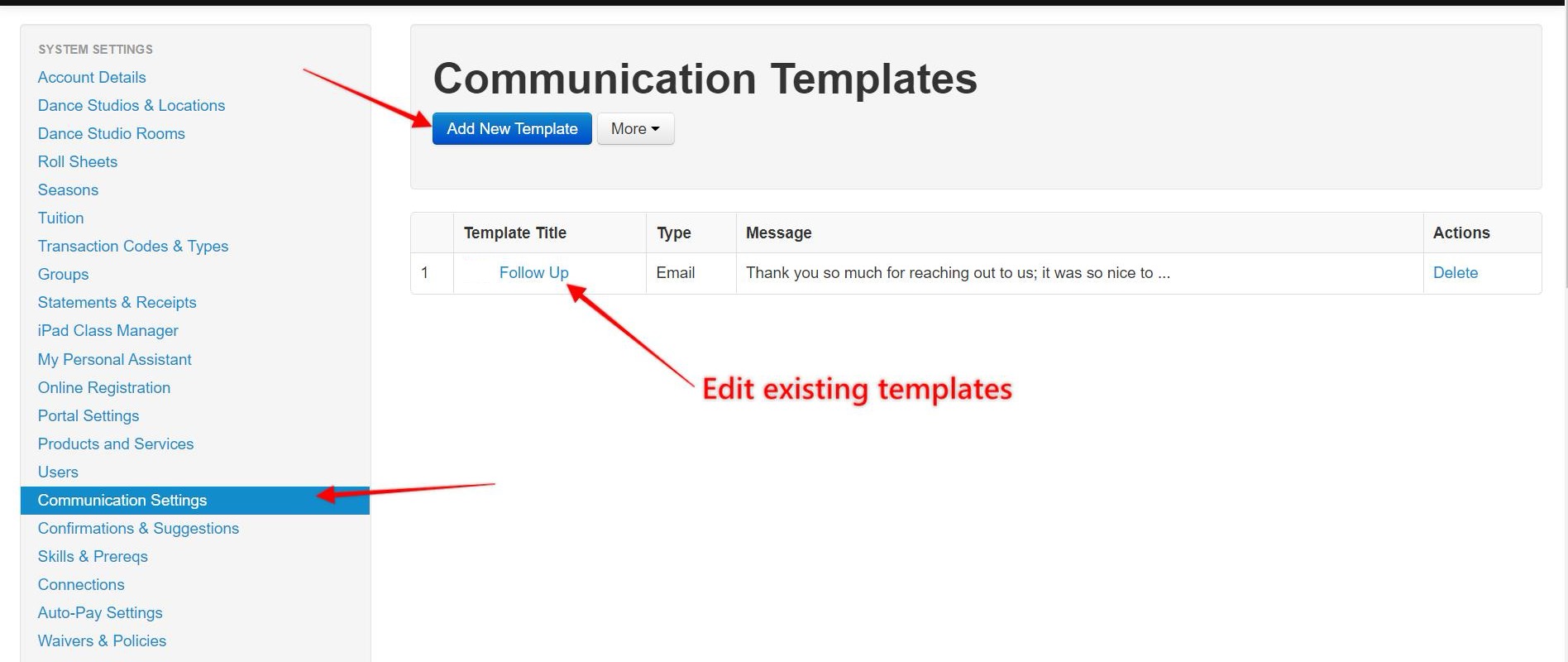Open Online Registration settings

pyautogui.click(x=103, y=387)
